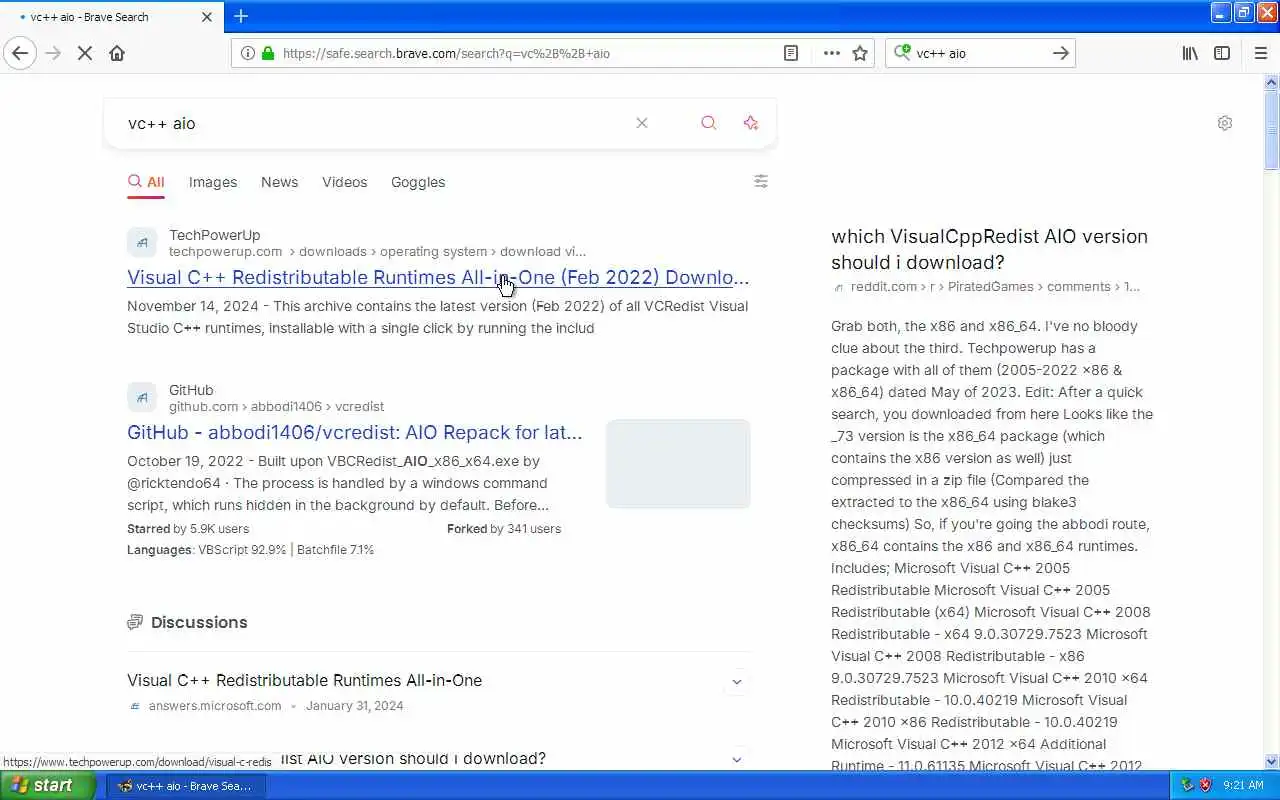Open the search filters icon

pyautogui.click(x=761, y=181)
